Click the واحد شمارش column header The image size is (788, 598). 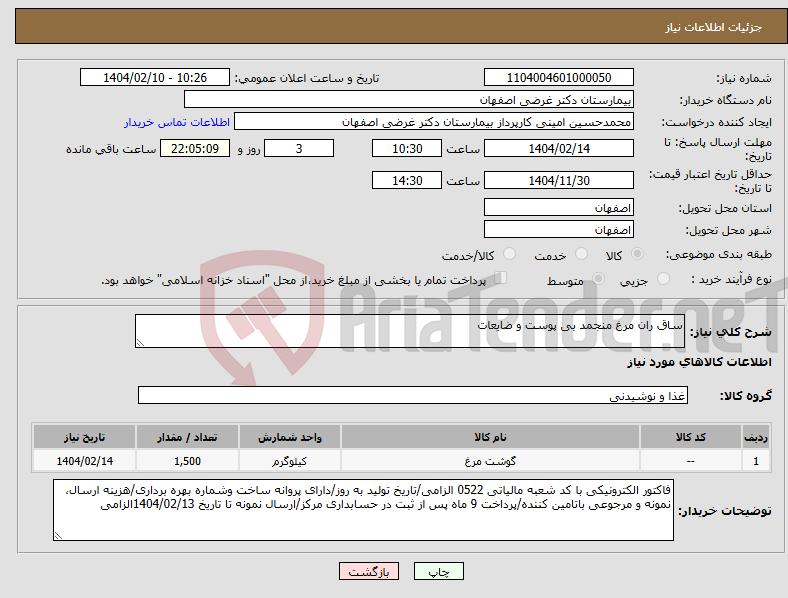[x=290, y=437]
